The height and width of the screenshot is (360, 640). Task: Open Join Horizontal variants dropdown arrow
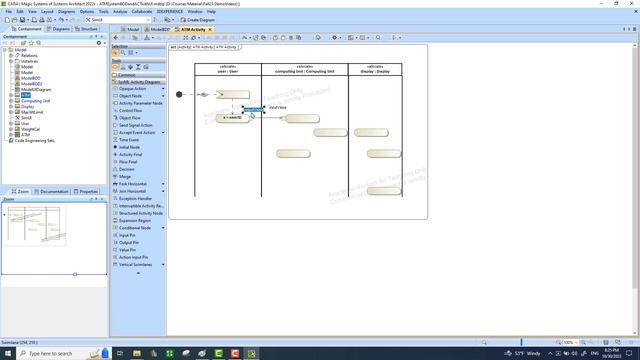tap(163, 191)
